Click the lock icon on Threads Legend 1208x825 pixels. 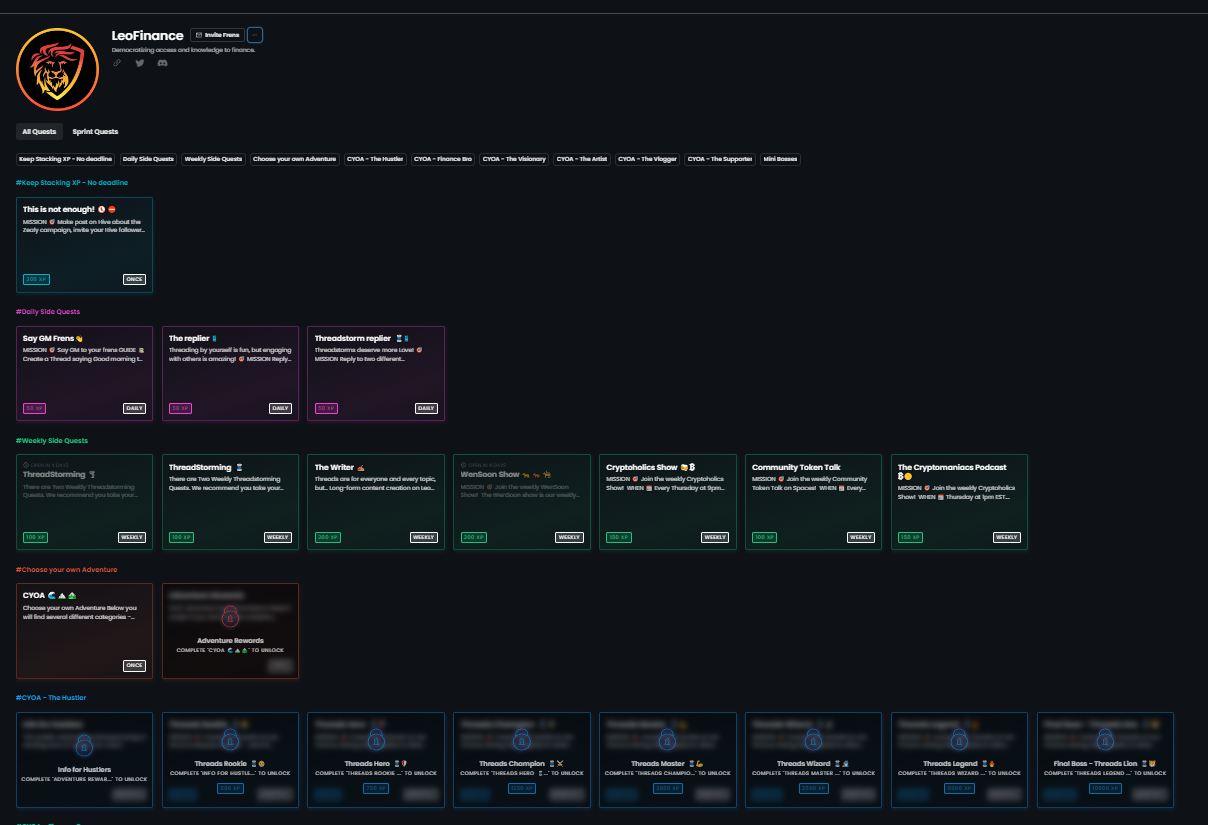(x=960, y=740)
